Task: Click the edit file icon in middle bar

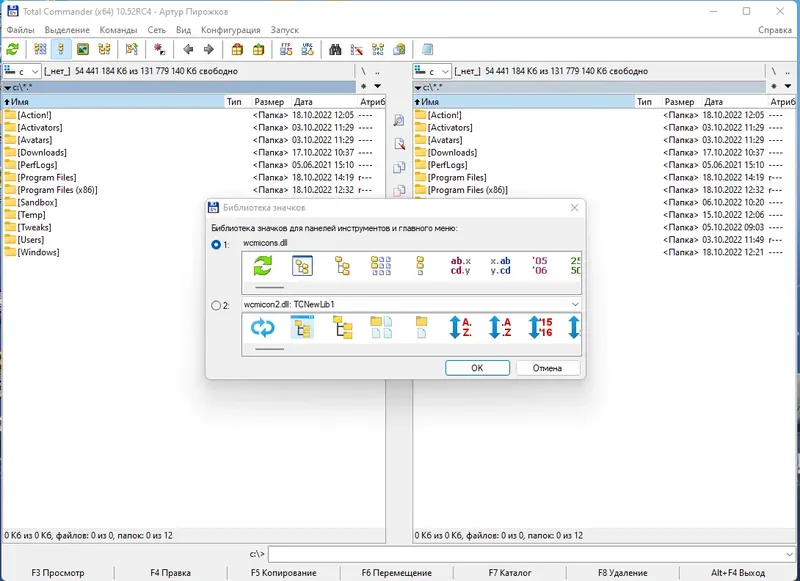Action: coord(399,144)
